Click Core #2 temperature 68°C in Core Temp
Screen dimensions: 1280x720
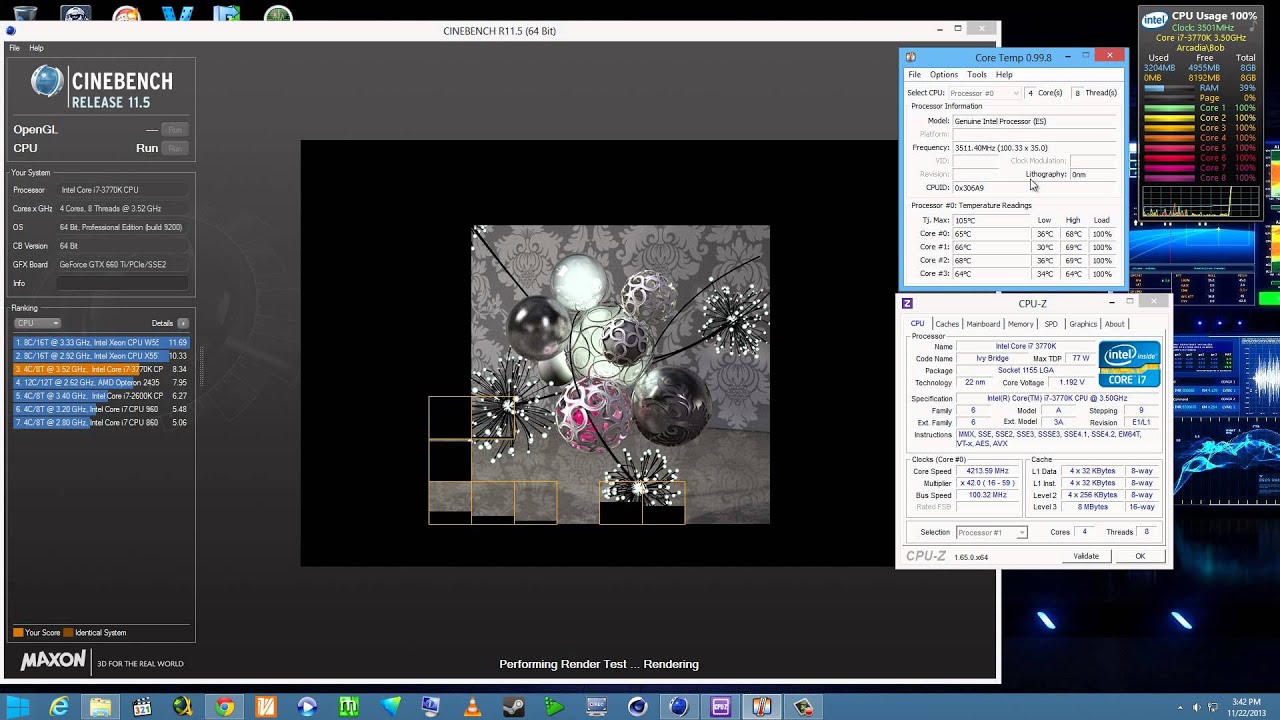pos(963,260)
